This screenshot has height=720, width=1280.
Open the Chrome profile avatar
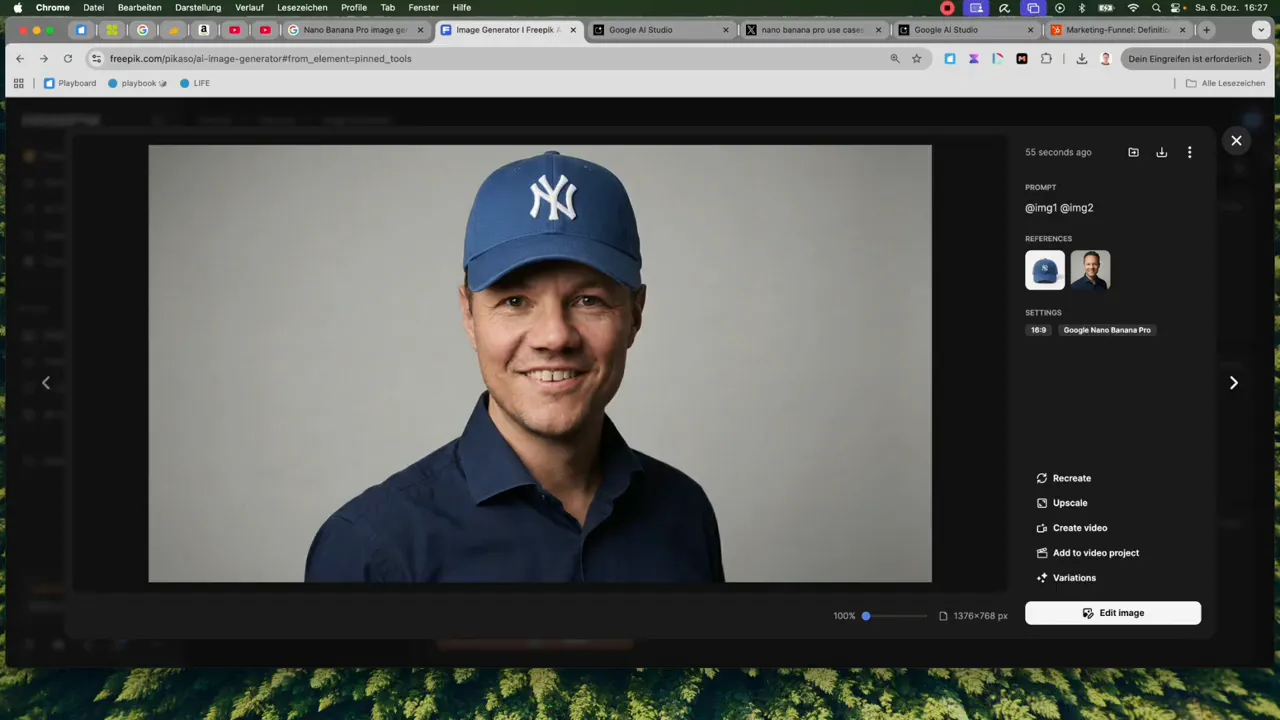1106,58
